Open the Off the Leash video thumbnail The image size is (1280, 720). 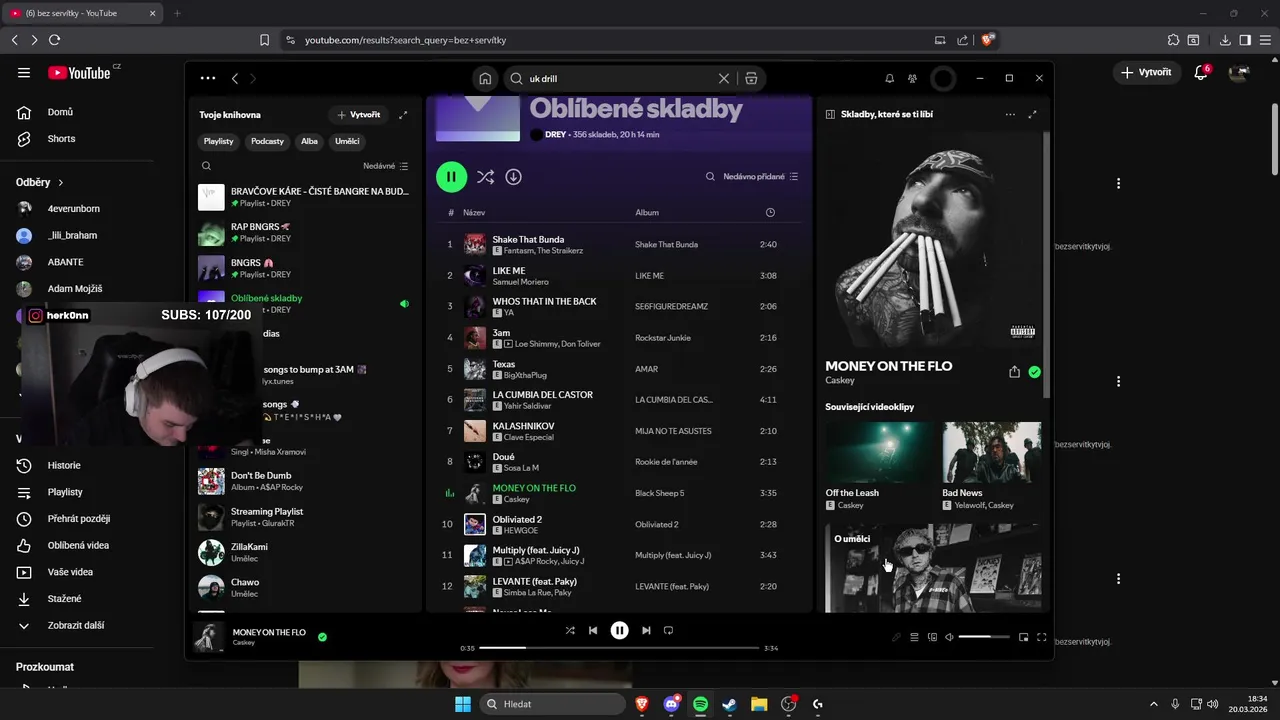877,454
